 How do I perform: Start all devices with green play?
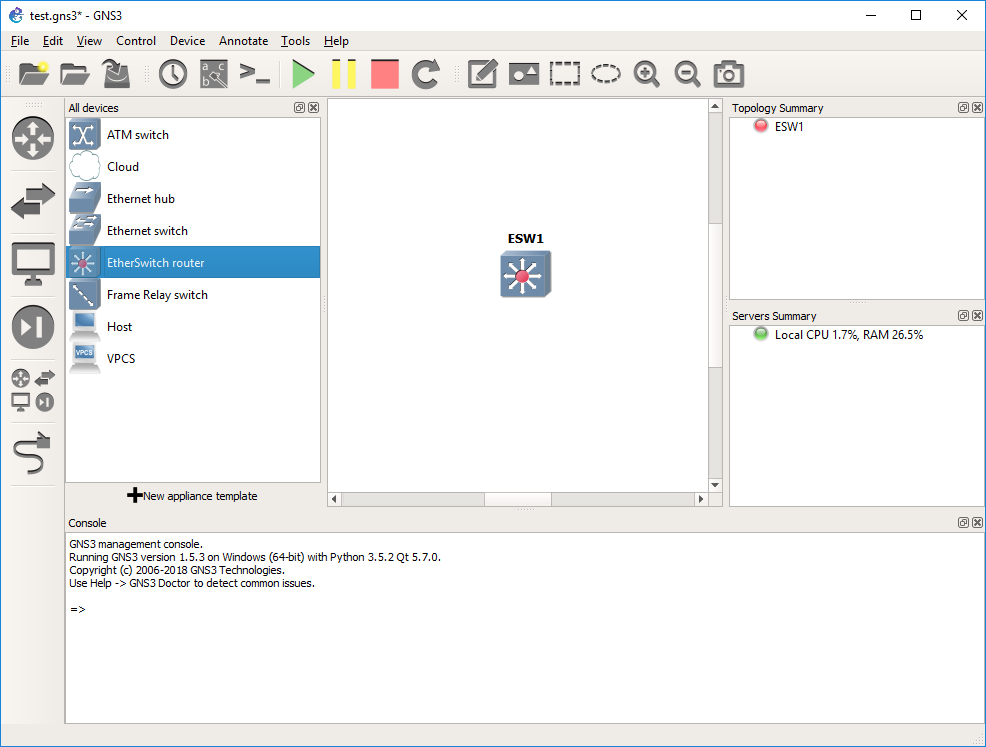click(x=303, y=74)
